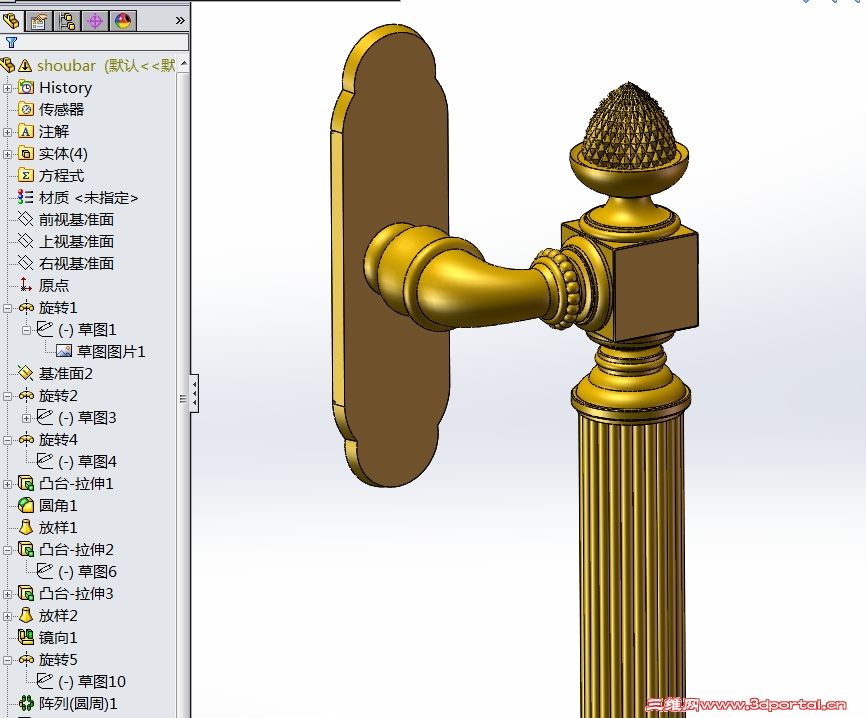
Task: Click the 材质 material icon
Action: [x=25, y=197]
